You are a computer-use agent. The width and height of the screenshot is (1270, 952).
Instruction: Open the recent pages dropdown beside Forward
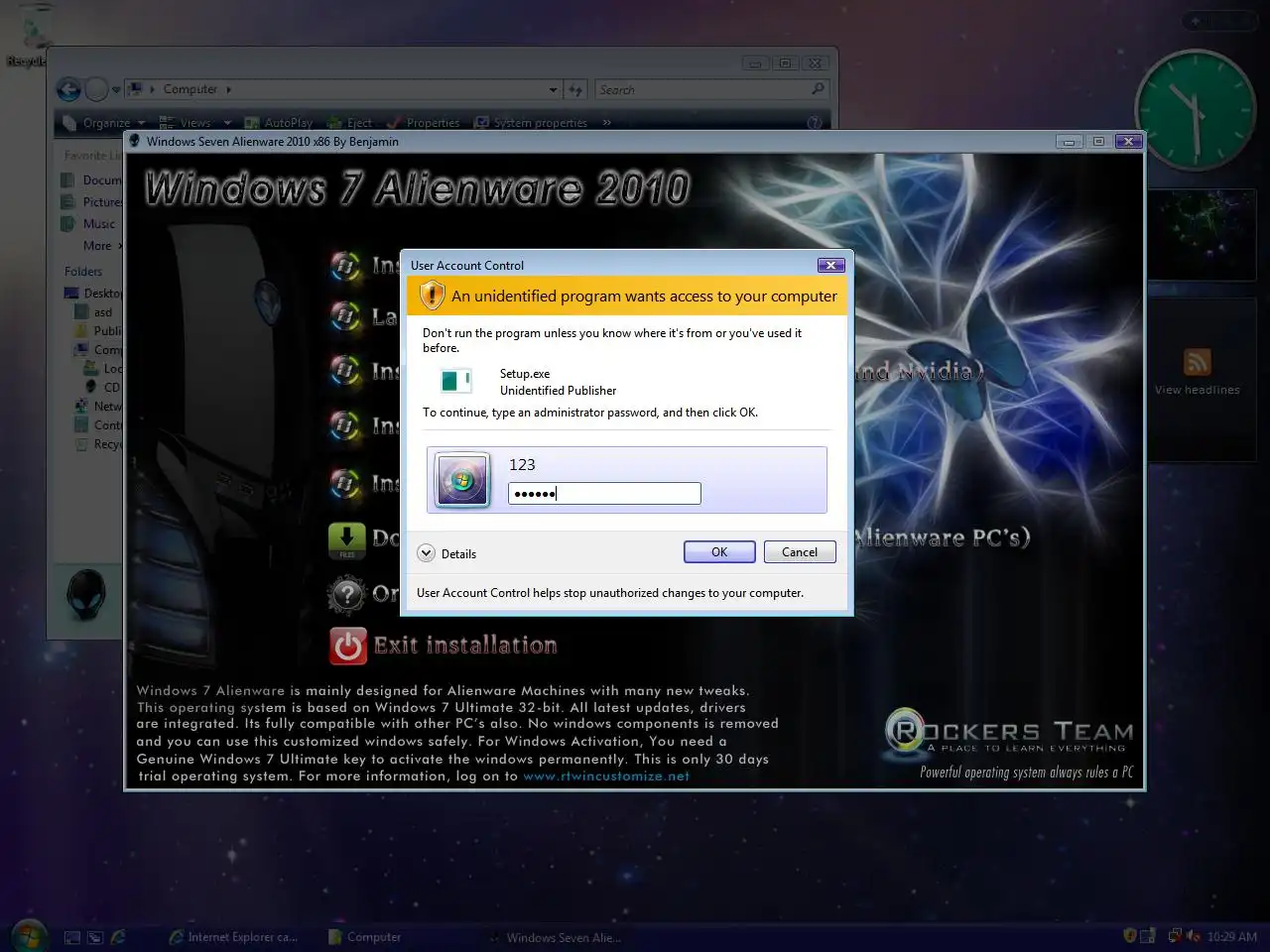point(116,90)
